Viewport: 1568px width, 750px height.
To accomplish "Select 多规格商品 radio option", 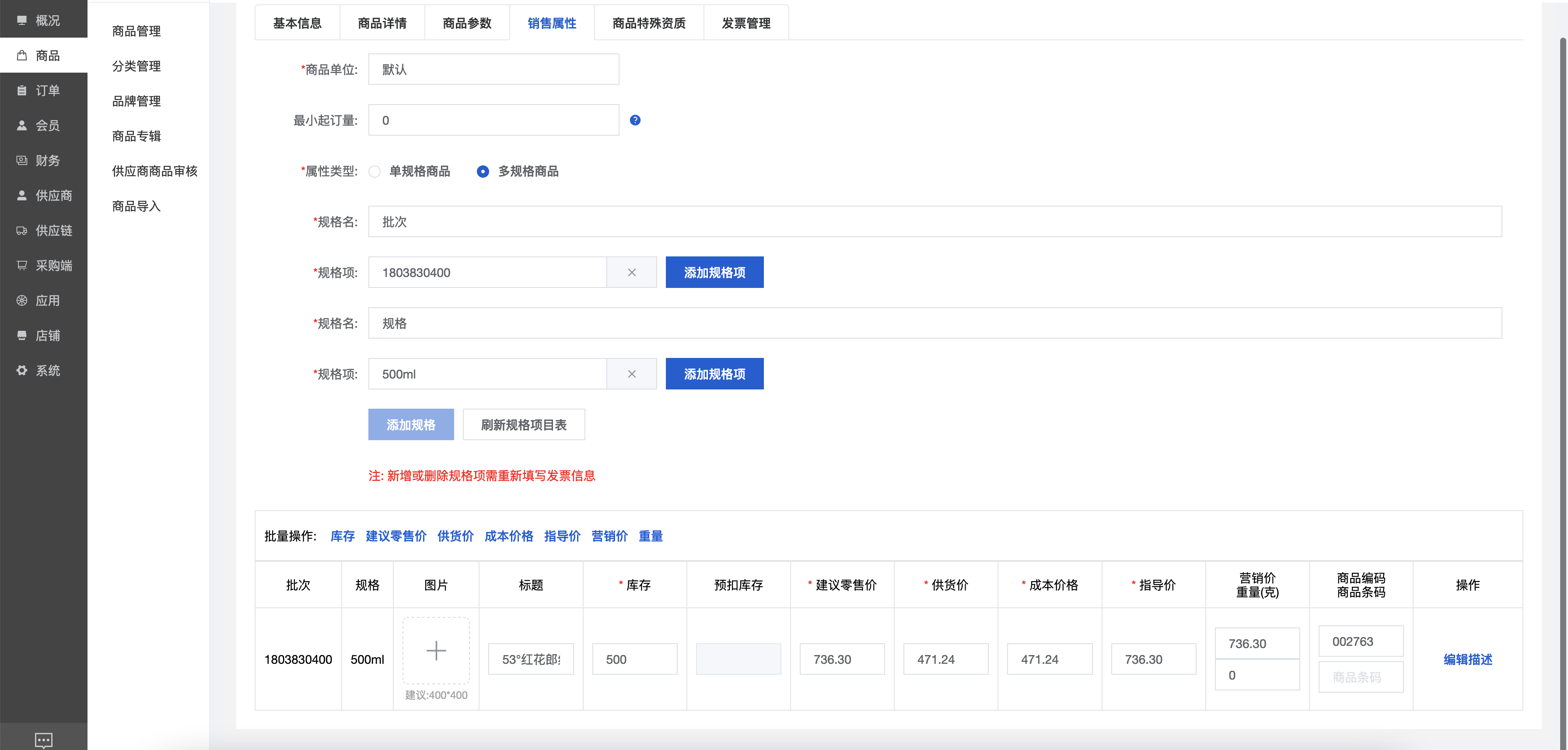I will pyautogui.click(x=483, y=172).
